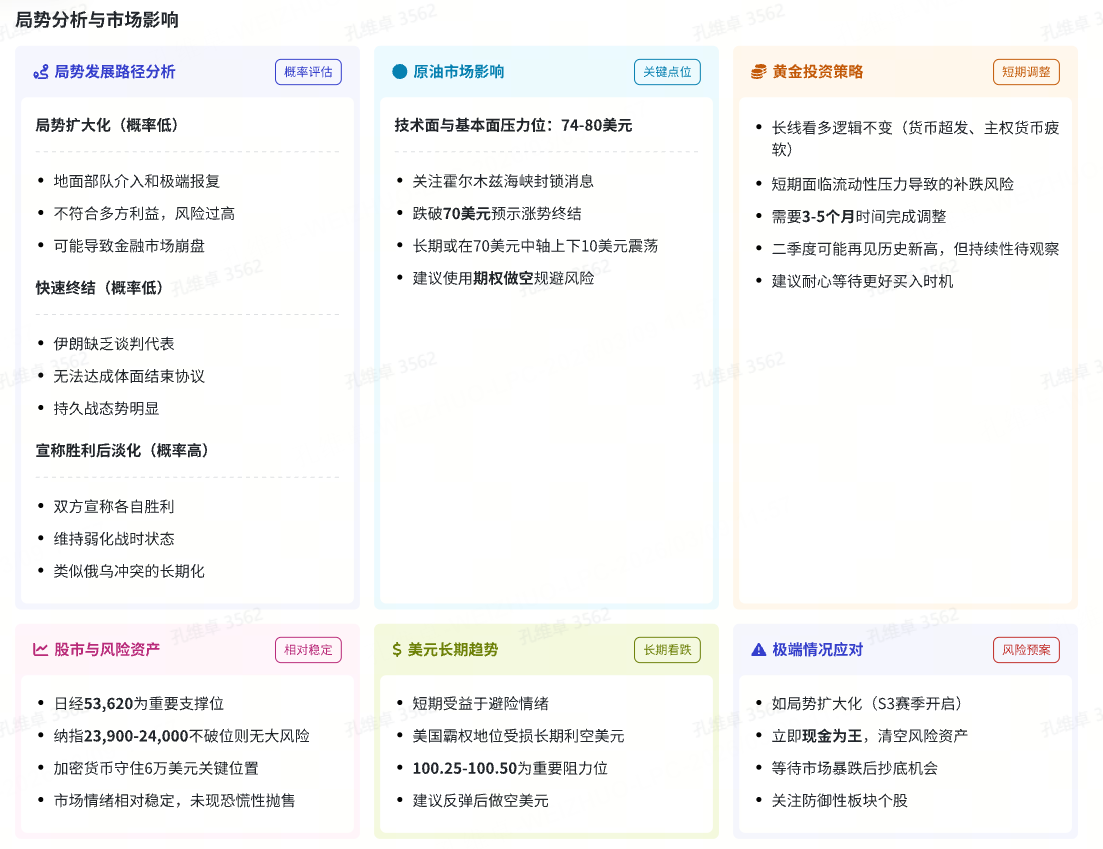Click the bullet 长期或在70美元中轴上下10美元震荡
This screenshot has height=849, width=1103.
point(535,246)
